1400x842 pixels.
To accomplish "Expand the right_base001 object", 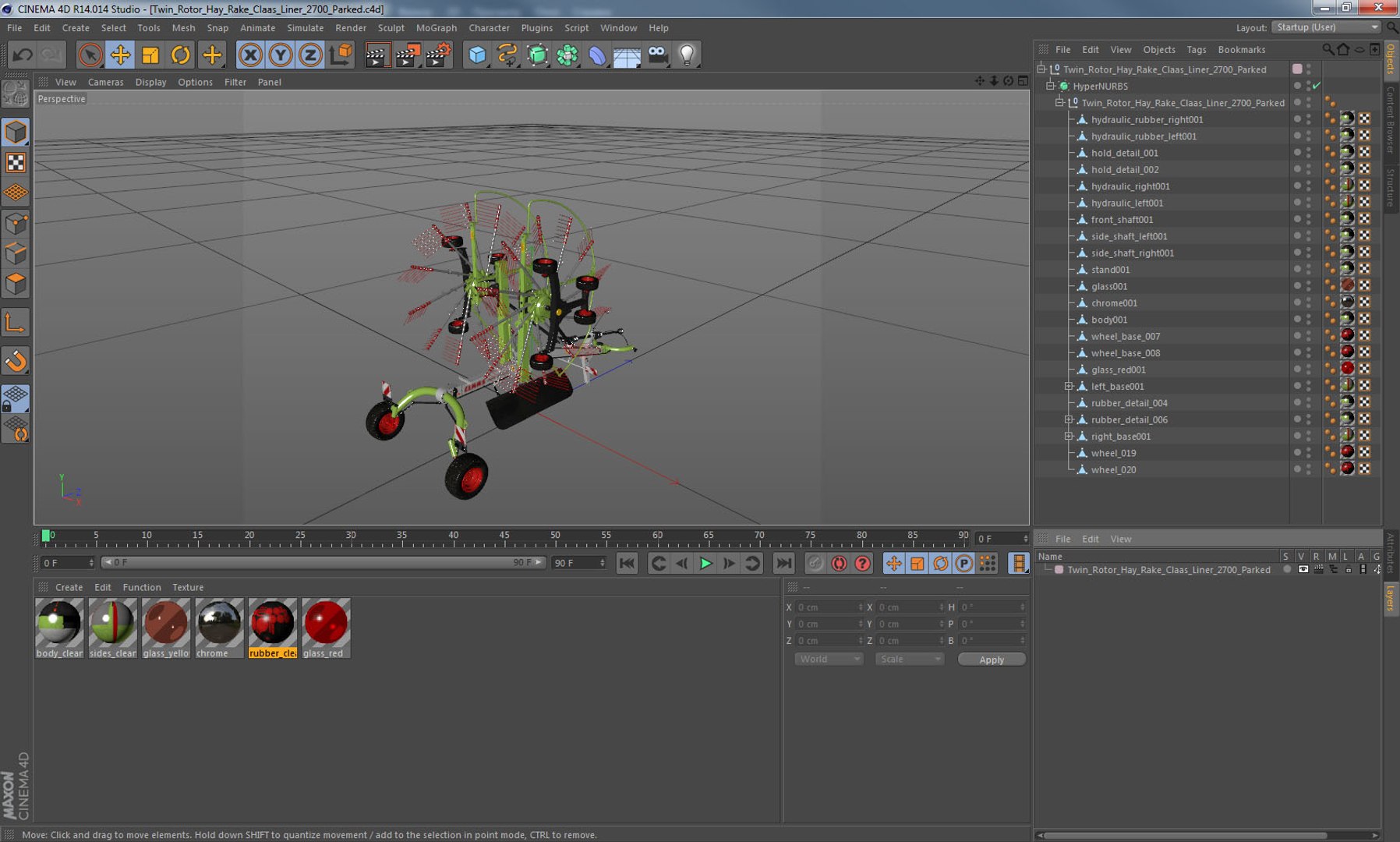I will pyautogui.click(x=1069, y=436).
